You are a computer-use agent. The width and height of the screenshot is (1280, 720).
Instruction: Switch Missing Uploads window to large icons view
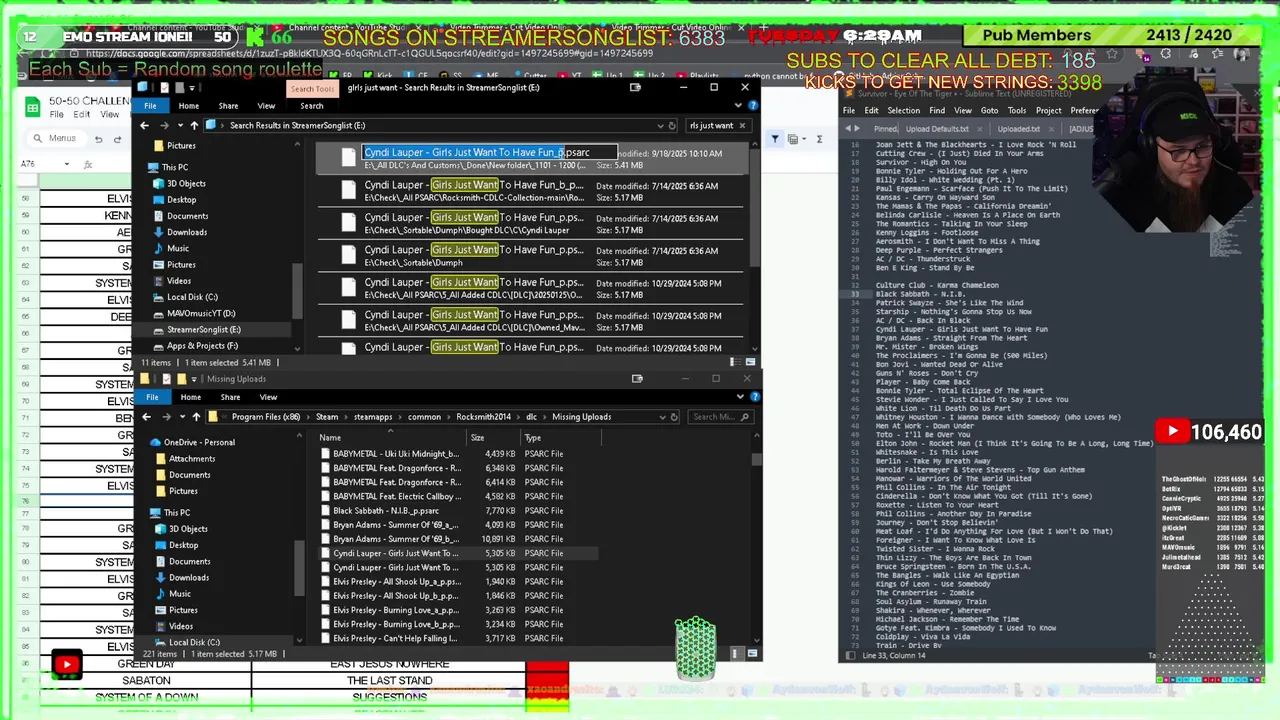(752, 653)
